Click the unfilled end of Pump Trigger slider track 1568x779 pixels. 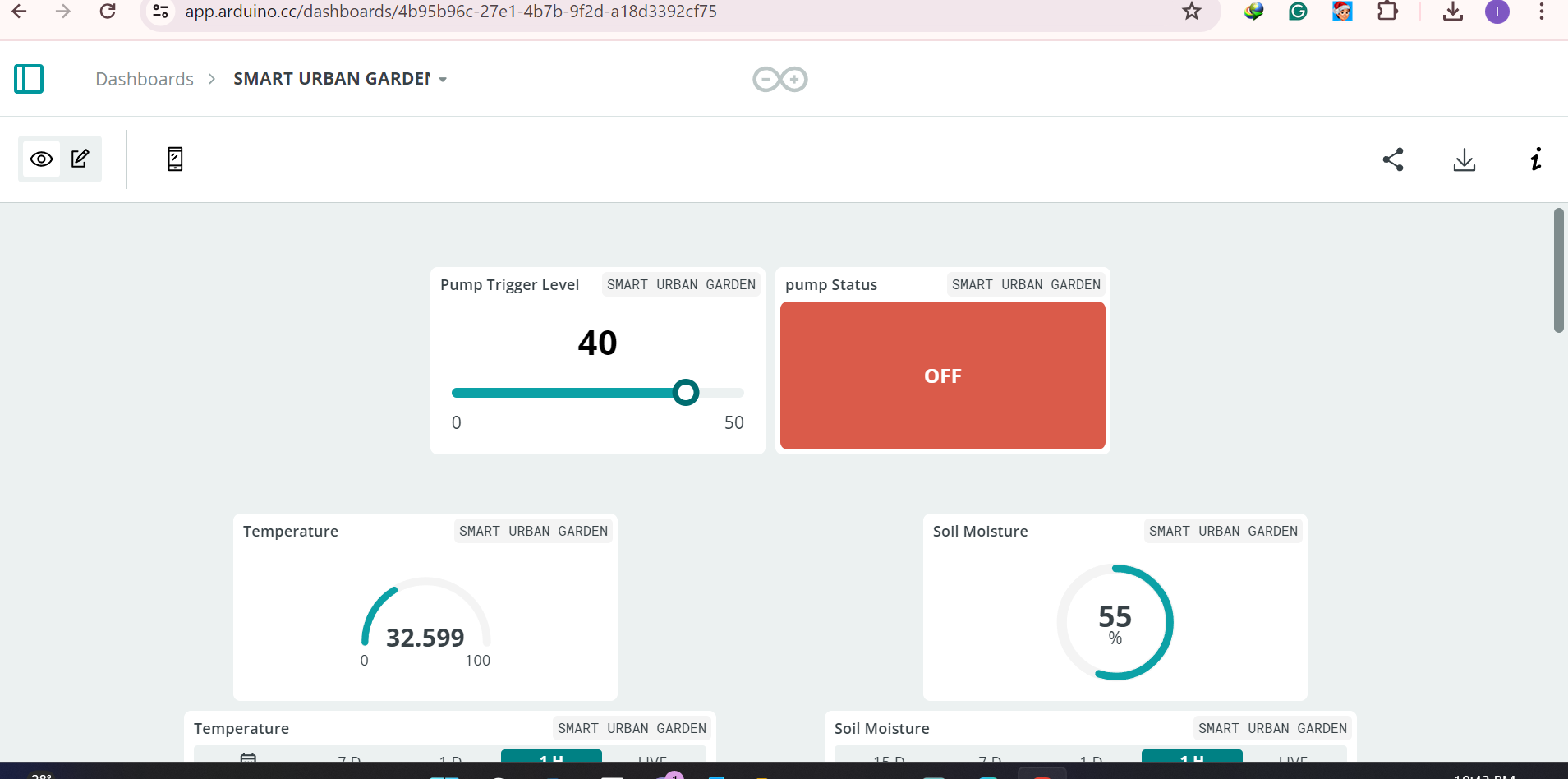[722, 393]
